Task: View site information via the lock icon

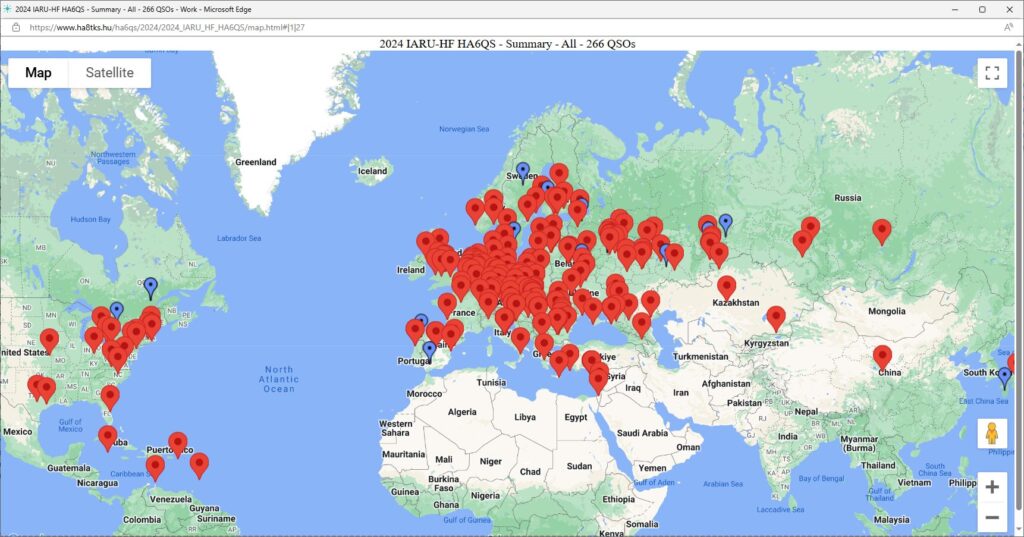Action: (x=15, y=28)
